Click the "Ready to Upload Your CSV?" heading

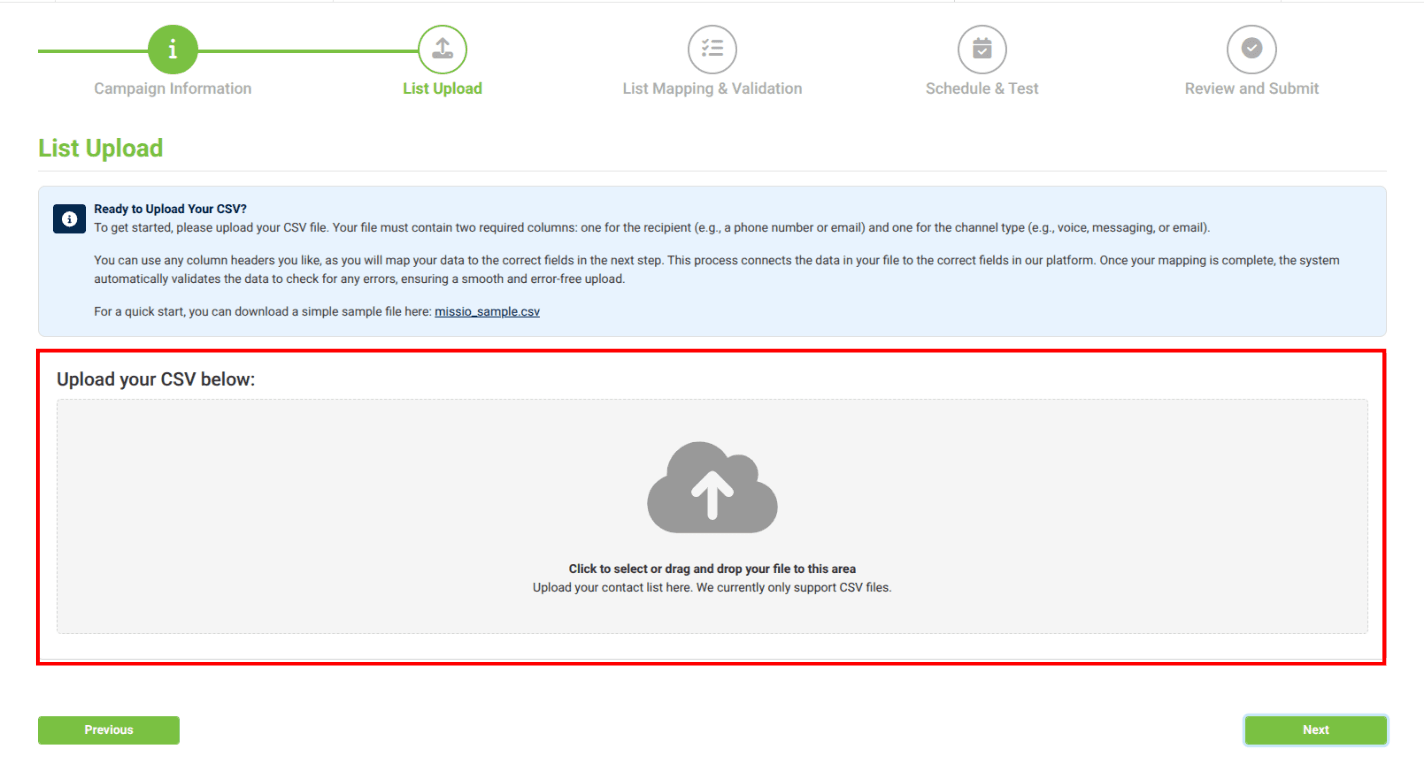point(170,209)
